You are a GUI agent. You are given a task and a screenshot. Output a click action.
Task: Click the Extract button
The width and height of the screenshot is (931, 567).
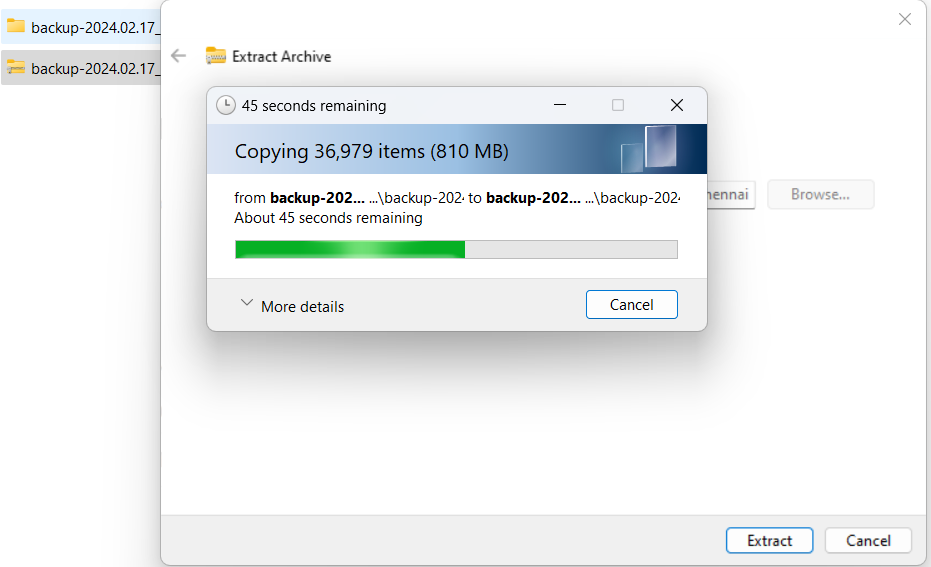pyautogui.click(x=770, y=540)
